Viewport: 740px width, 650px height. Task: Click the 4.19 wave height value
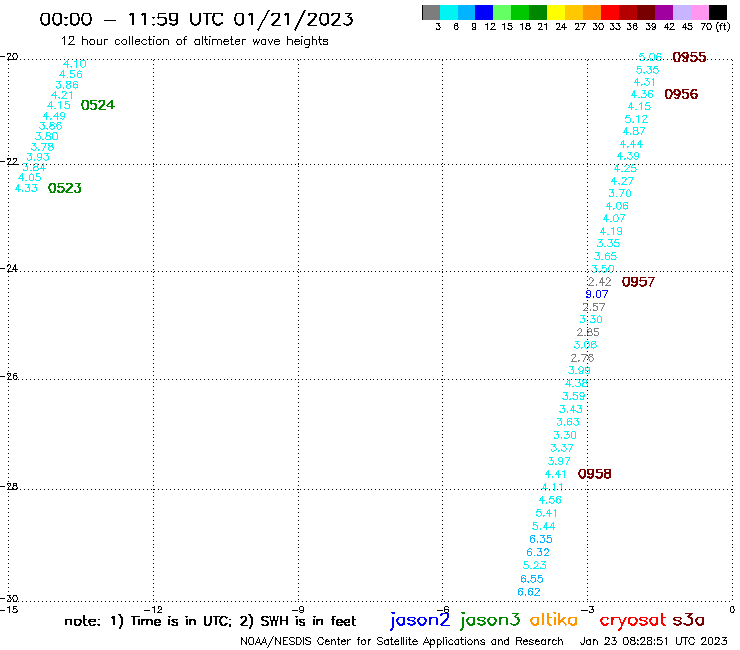click(x=611, y=231)
